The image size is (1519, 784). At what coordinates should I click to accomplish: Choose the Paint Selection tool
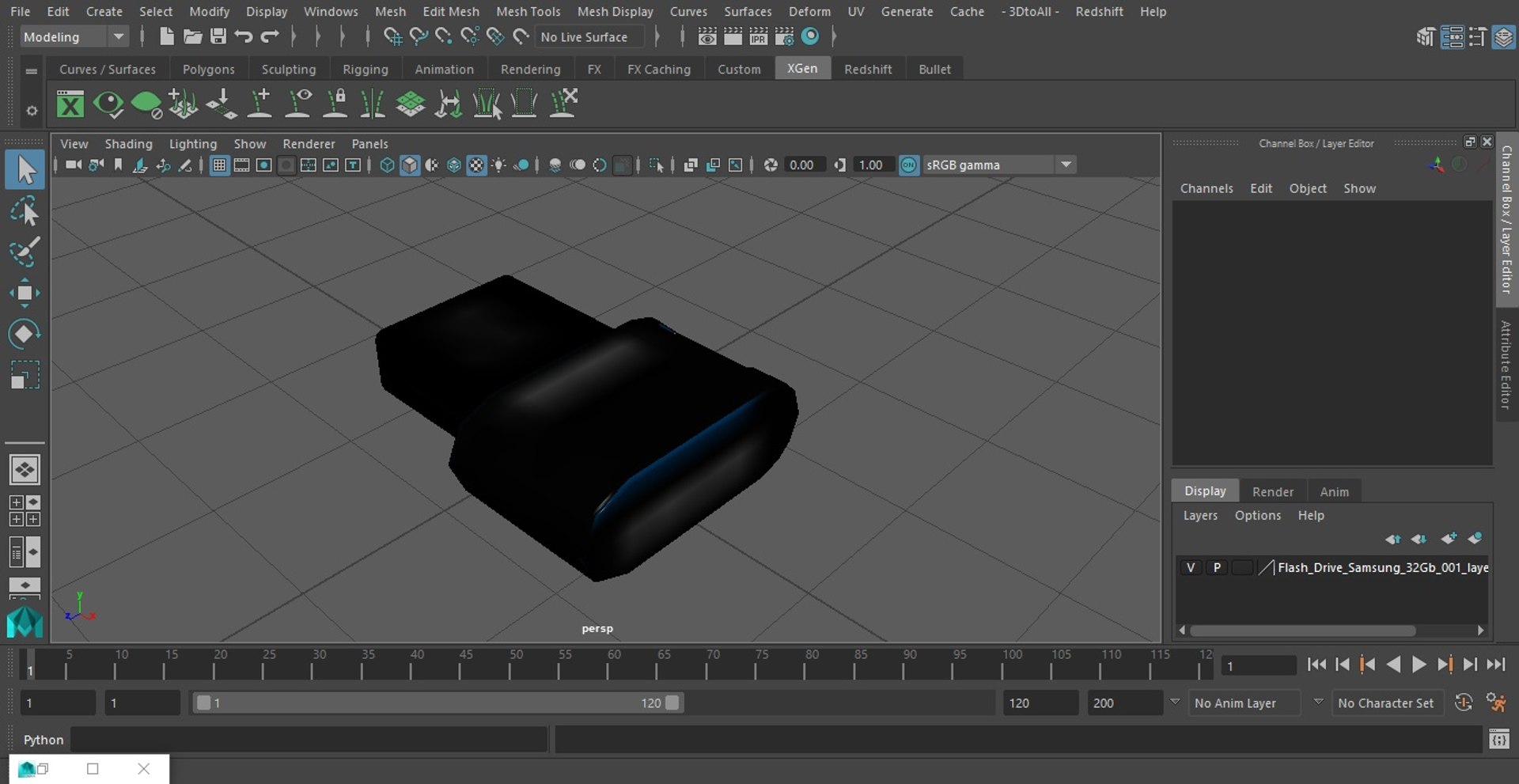[x=25, y=252]
